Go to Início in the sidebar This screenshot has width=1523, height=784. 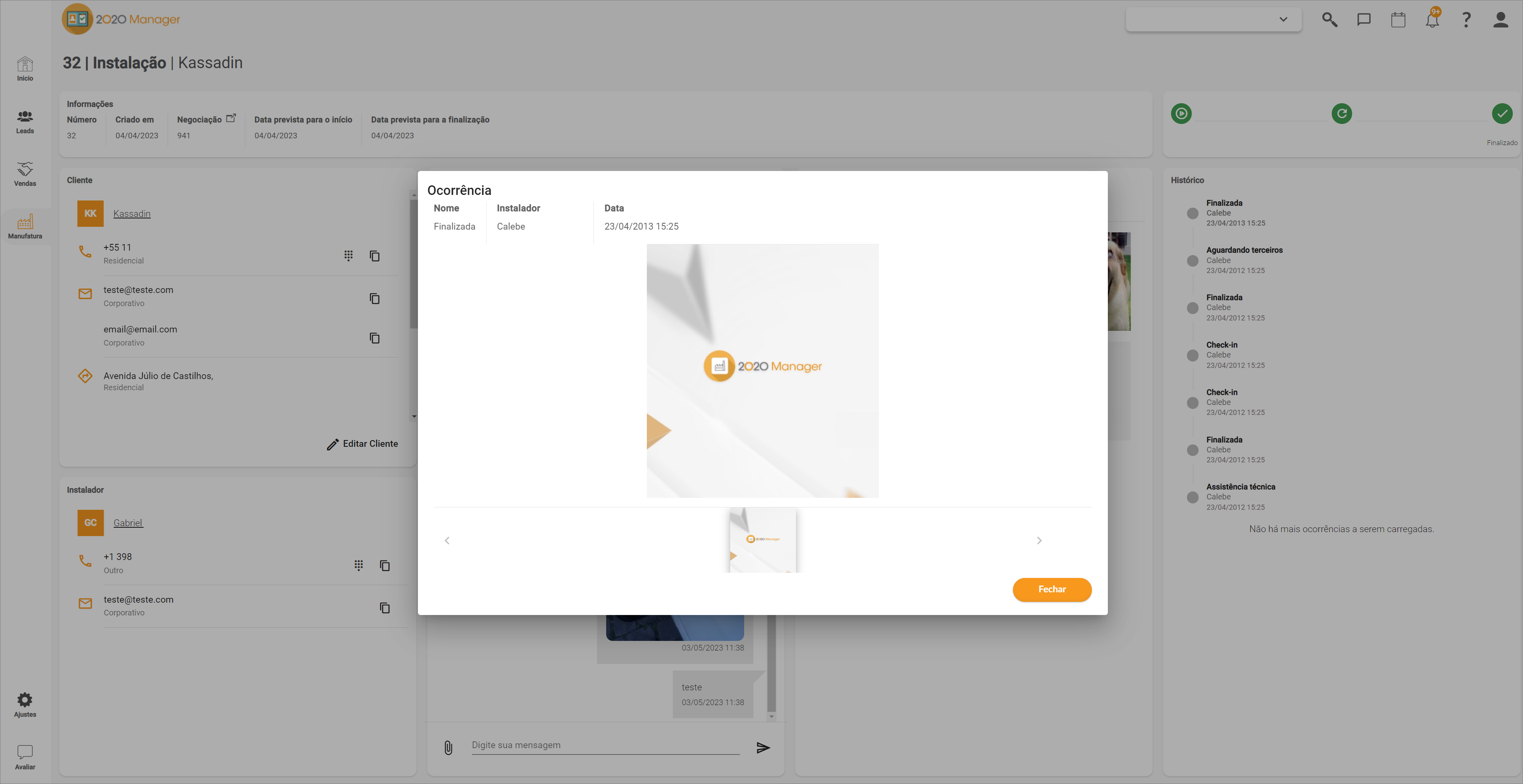pyautogui.click(x=25, y=69)
